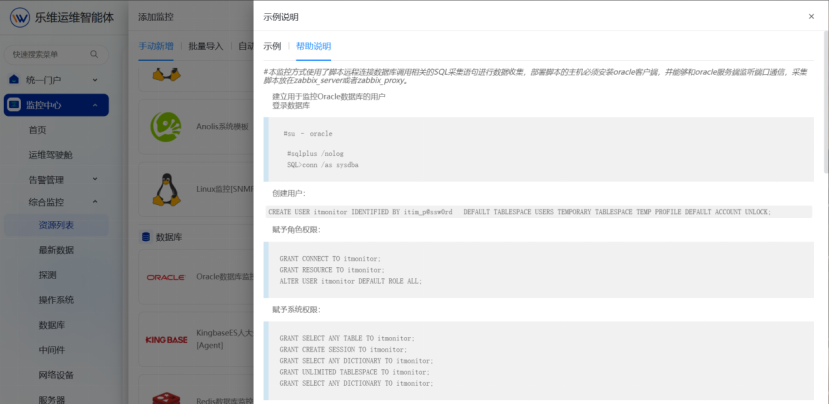Open 最新数据 menu item

point(56,250)
